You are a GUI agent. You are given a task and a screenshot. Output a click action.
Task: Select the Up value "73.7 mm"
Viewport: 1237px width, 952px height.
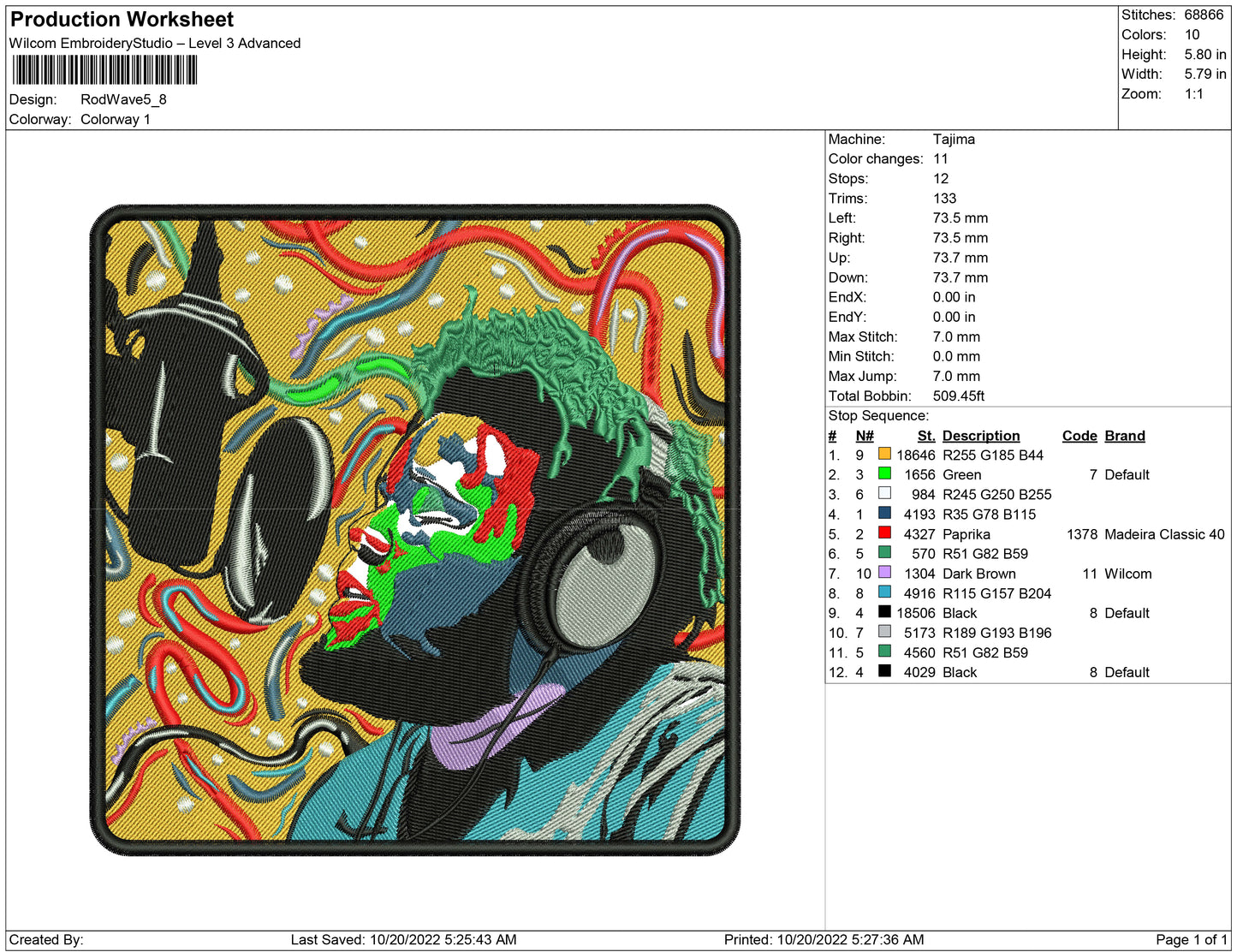click(x=960, y=258)
